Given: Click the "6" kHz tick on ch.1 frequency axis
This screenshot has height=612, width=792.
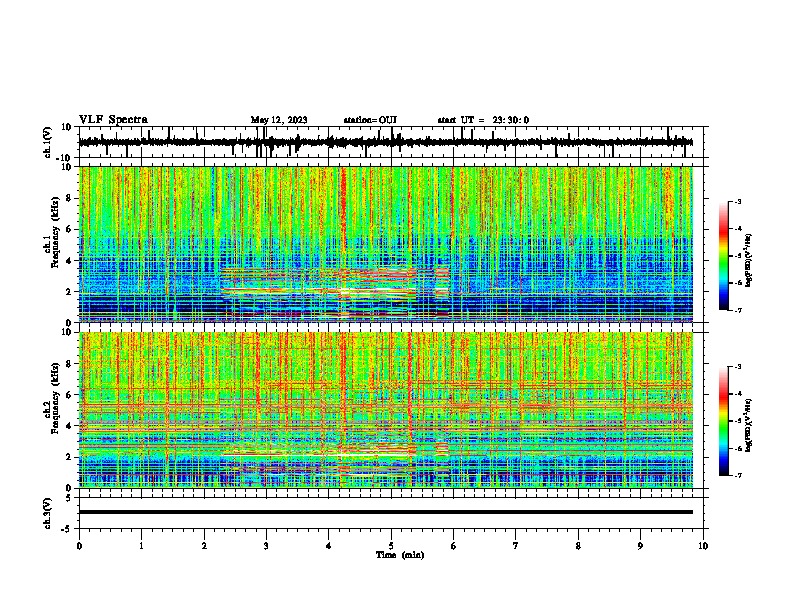Looking at the screenshot, I should point(69,229).
